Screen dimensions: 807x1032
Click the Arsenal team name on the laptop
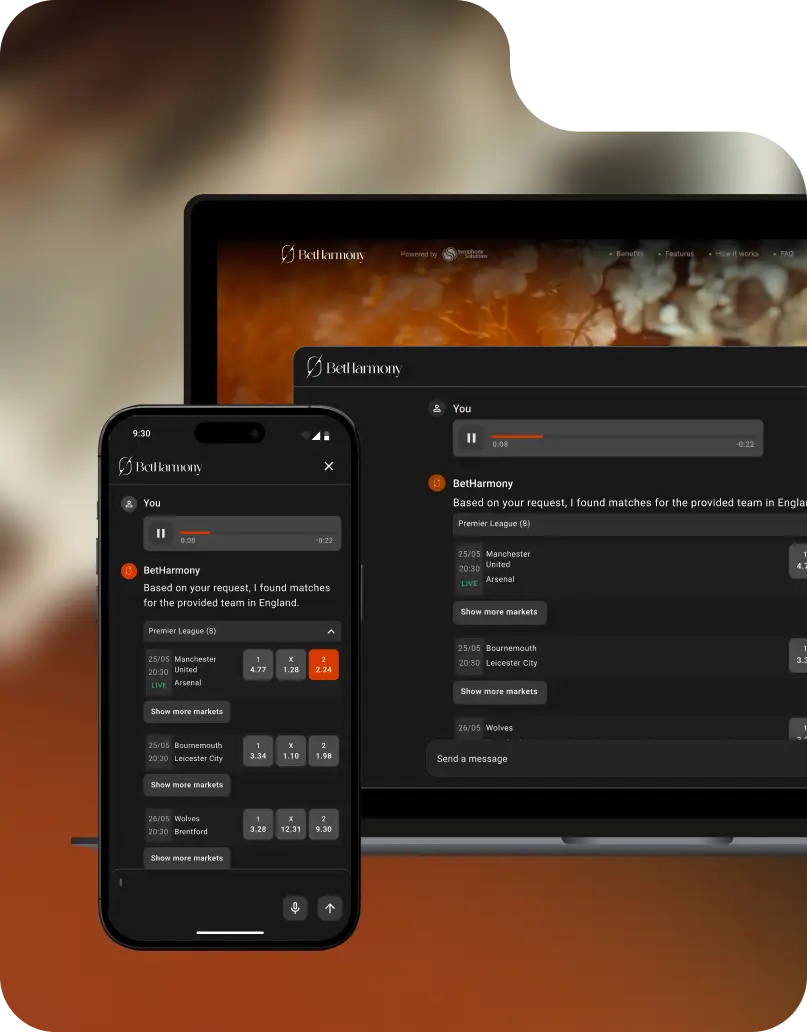[x=500, y=579]
